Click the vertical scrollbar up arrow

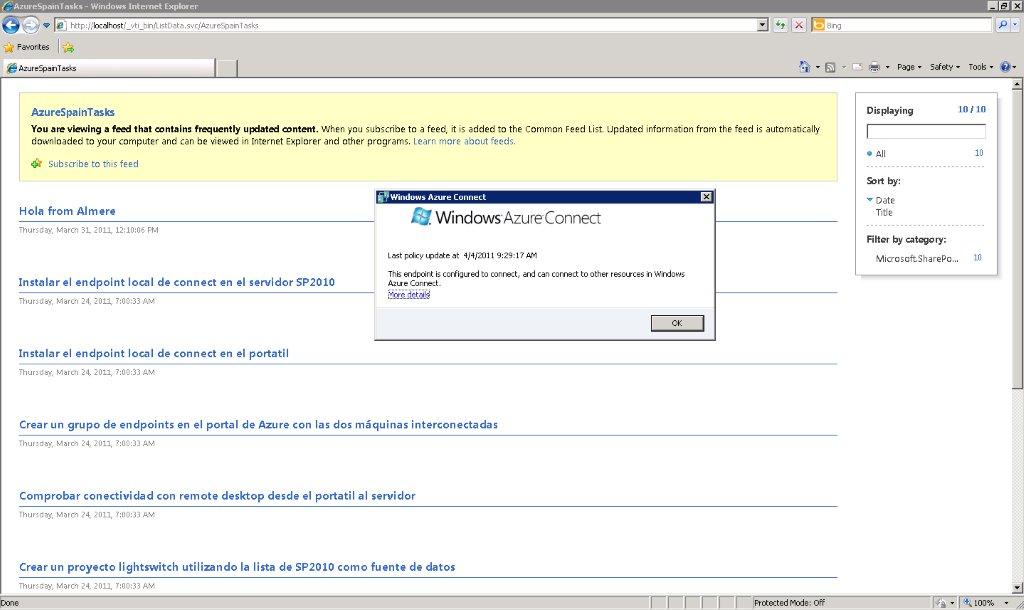point(1017,84)
